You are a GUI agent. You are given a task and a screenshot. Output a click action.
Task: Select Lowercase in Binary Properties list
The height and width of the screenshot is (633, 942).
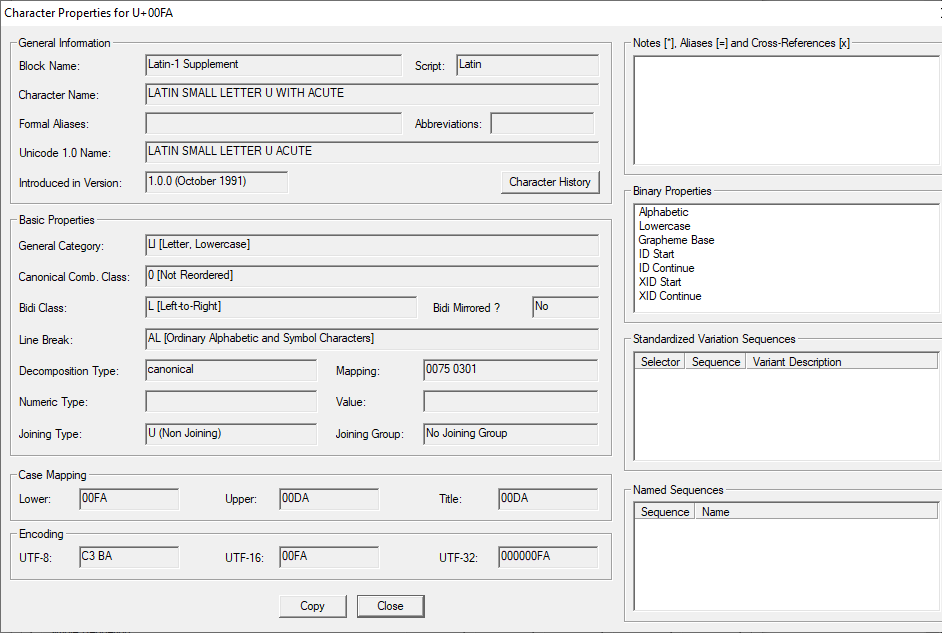[665, 226]
